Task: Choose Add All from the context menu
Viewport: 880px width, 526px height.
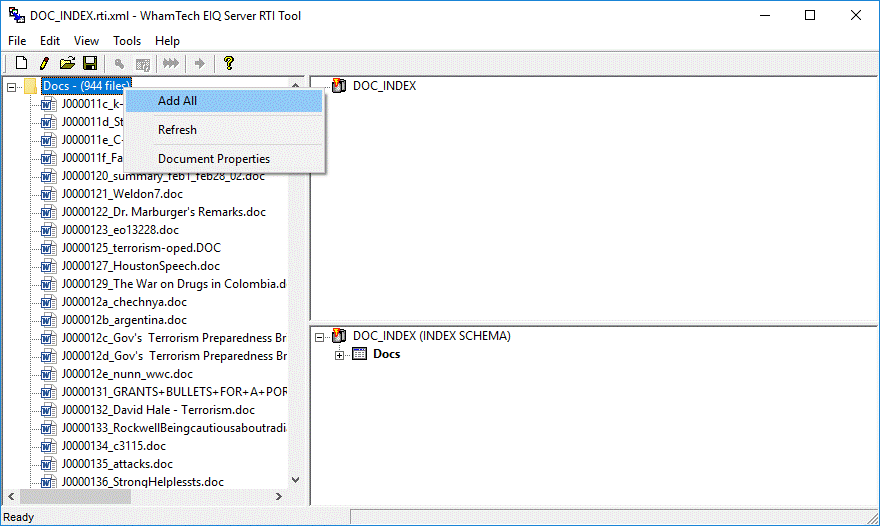Action: [224, 101]
